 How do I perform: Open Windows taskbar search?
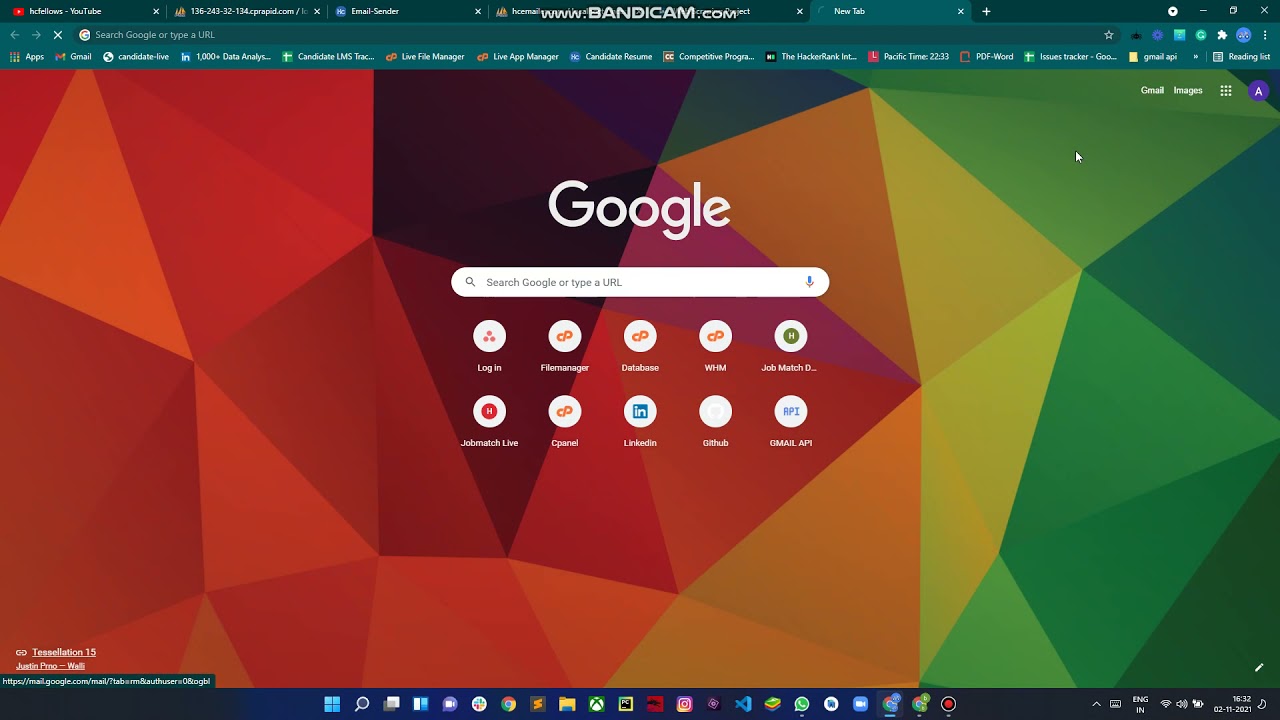click(x=362, y=704)
